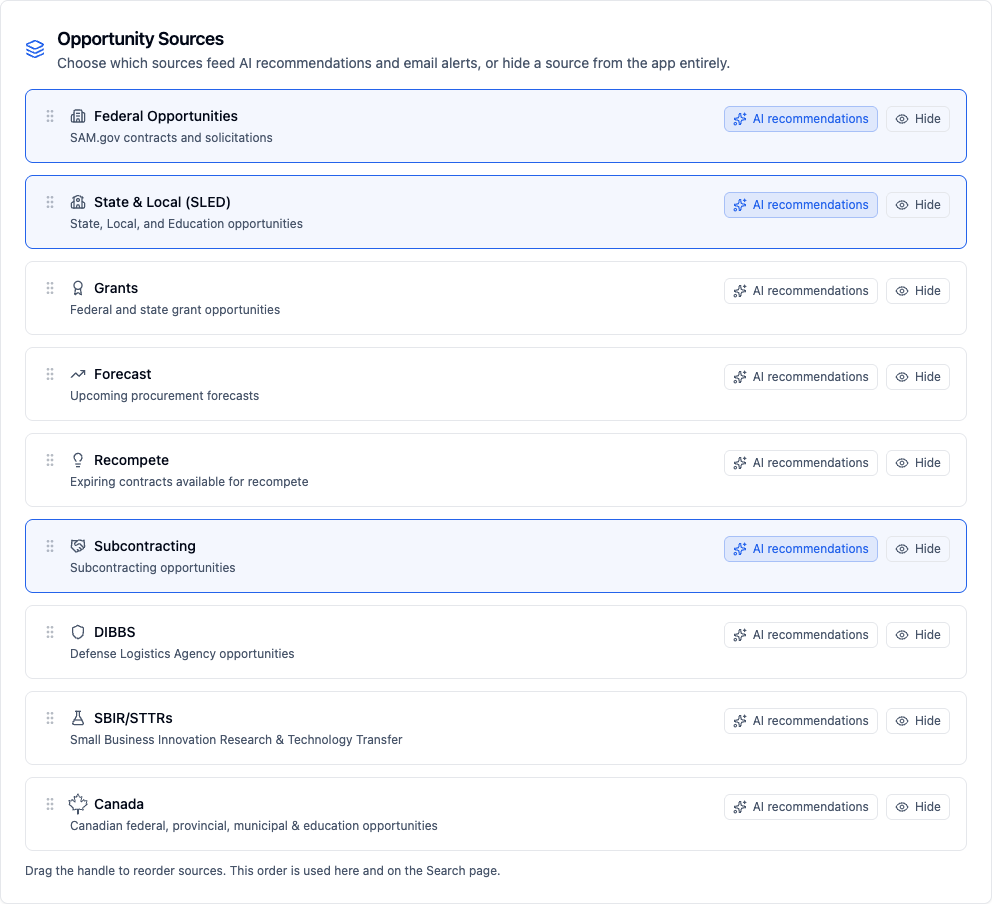The image size is (992, 904).
Task: Click the Recompete title text
Action: click(x=132, y=461)
